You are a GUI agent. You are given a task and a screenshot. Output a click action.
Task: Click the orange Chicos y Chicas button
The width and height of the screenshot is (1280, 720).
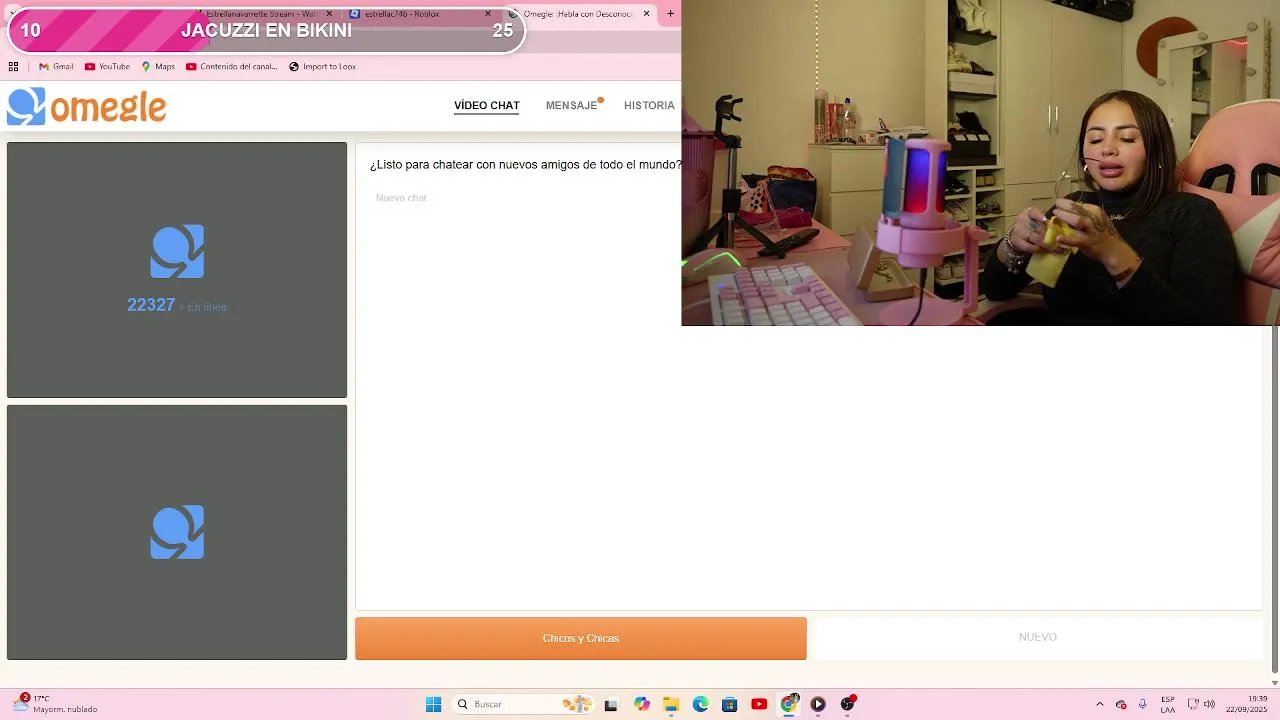(x=581, y=638)
